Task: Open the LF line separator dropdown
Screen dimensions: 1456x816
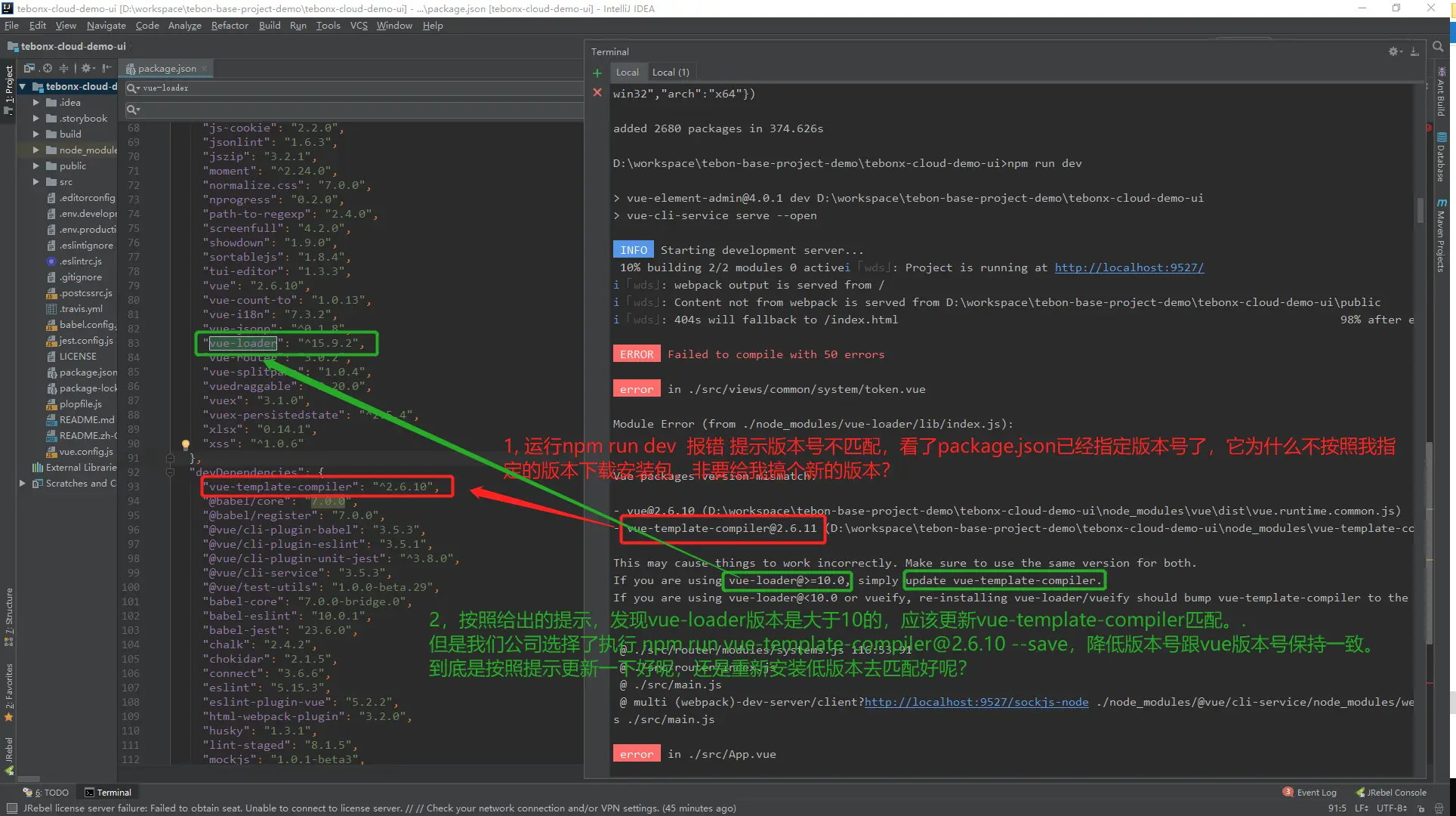Action: [x=1362, y=808]
